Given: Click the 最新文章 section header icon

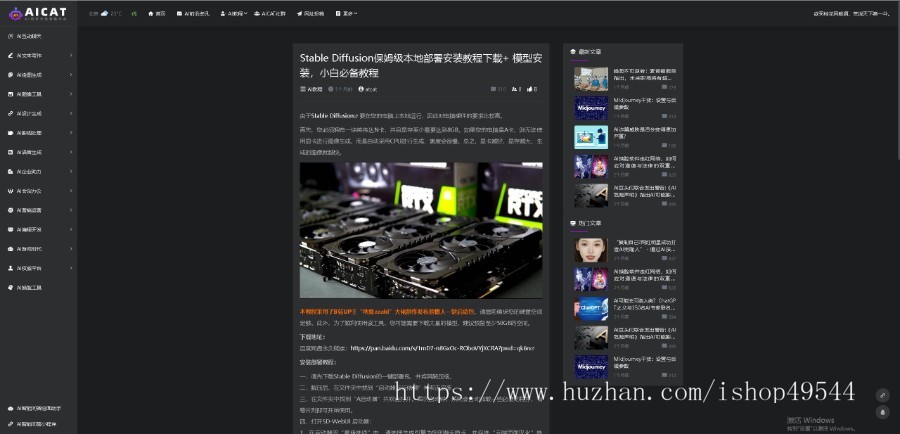Looking at the screenshot, I should click(573, 52).
